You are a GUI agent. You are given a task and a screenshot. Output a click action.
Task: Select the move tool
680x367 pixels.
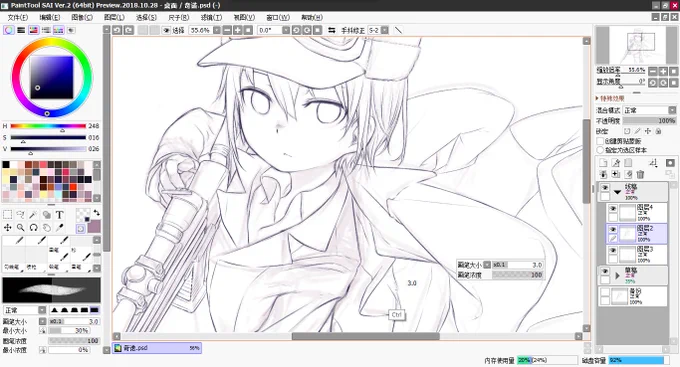point(7,227)
